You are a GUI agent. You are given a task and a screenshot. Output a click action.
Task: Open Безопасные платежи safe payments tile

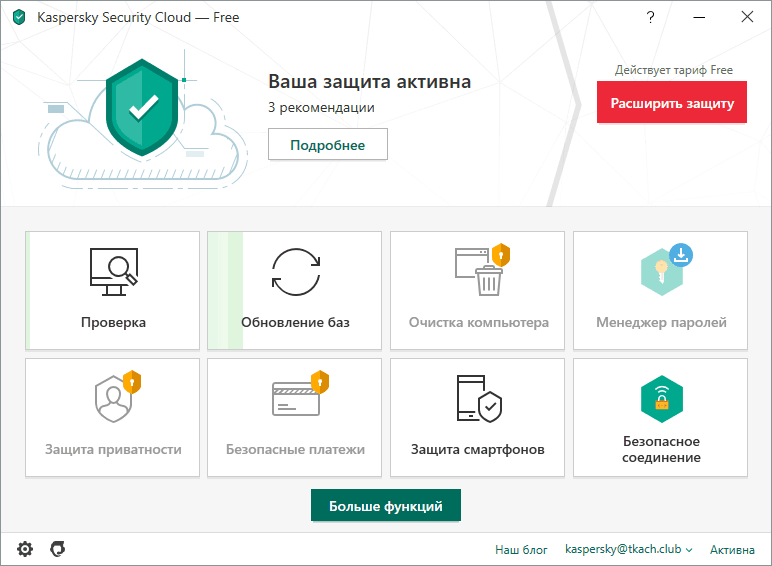(x=294, y=417)
